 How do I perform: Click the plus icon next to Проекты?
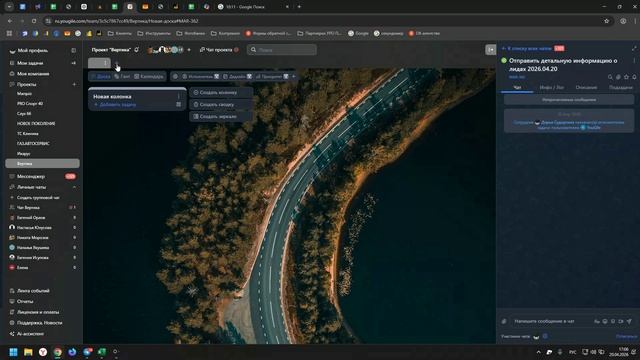pos(74,84)
